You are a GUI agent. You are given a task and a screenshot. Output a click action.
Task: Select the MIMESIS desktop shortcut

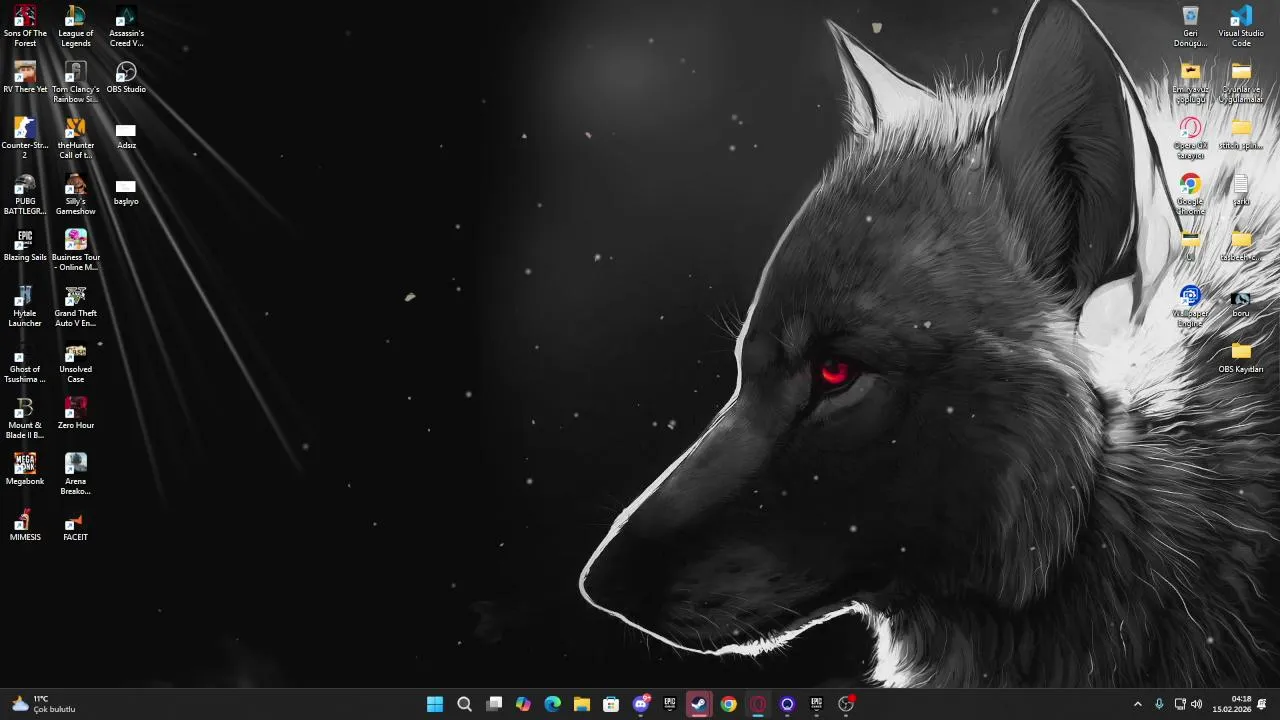(25, 526)
